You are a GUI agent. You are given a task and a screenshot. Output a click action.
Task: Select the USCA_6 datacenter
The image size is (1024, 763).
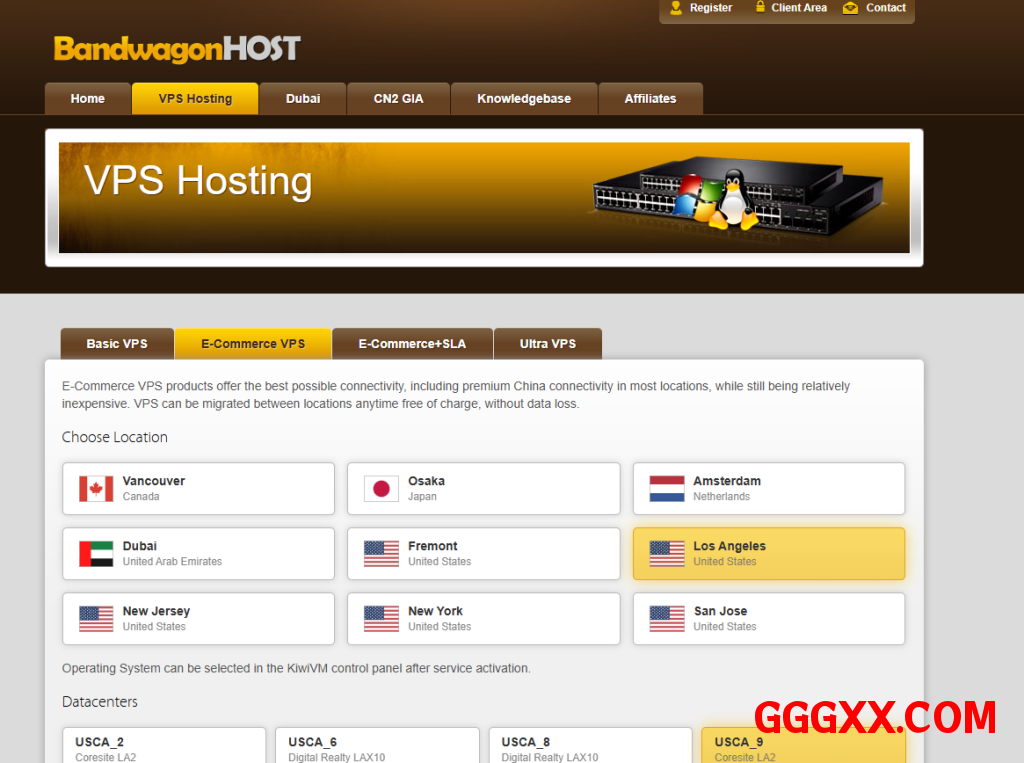coord(377,746)
